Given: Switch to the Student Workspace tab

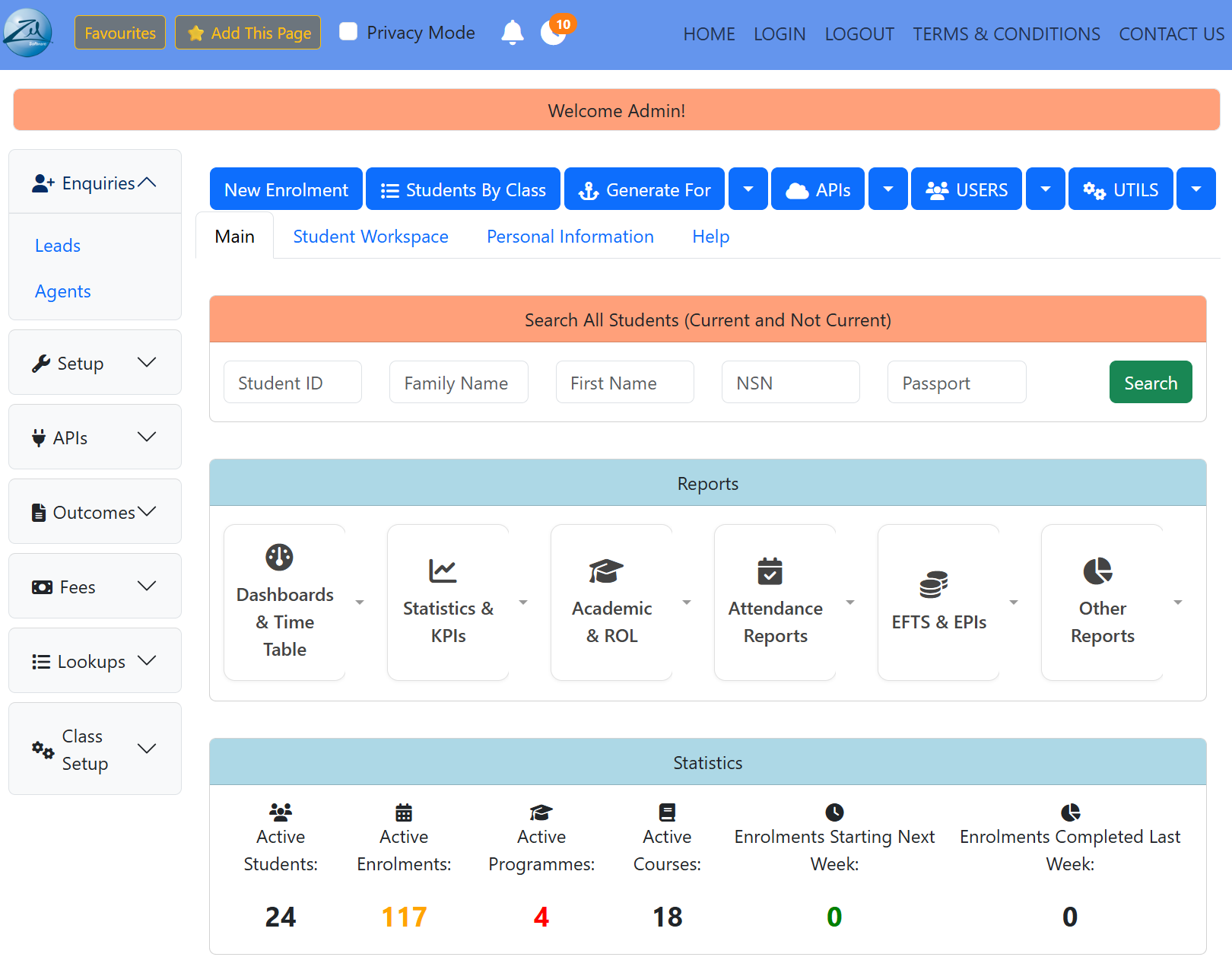Looking at the screenshot, I should click(371, 237).
